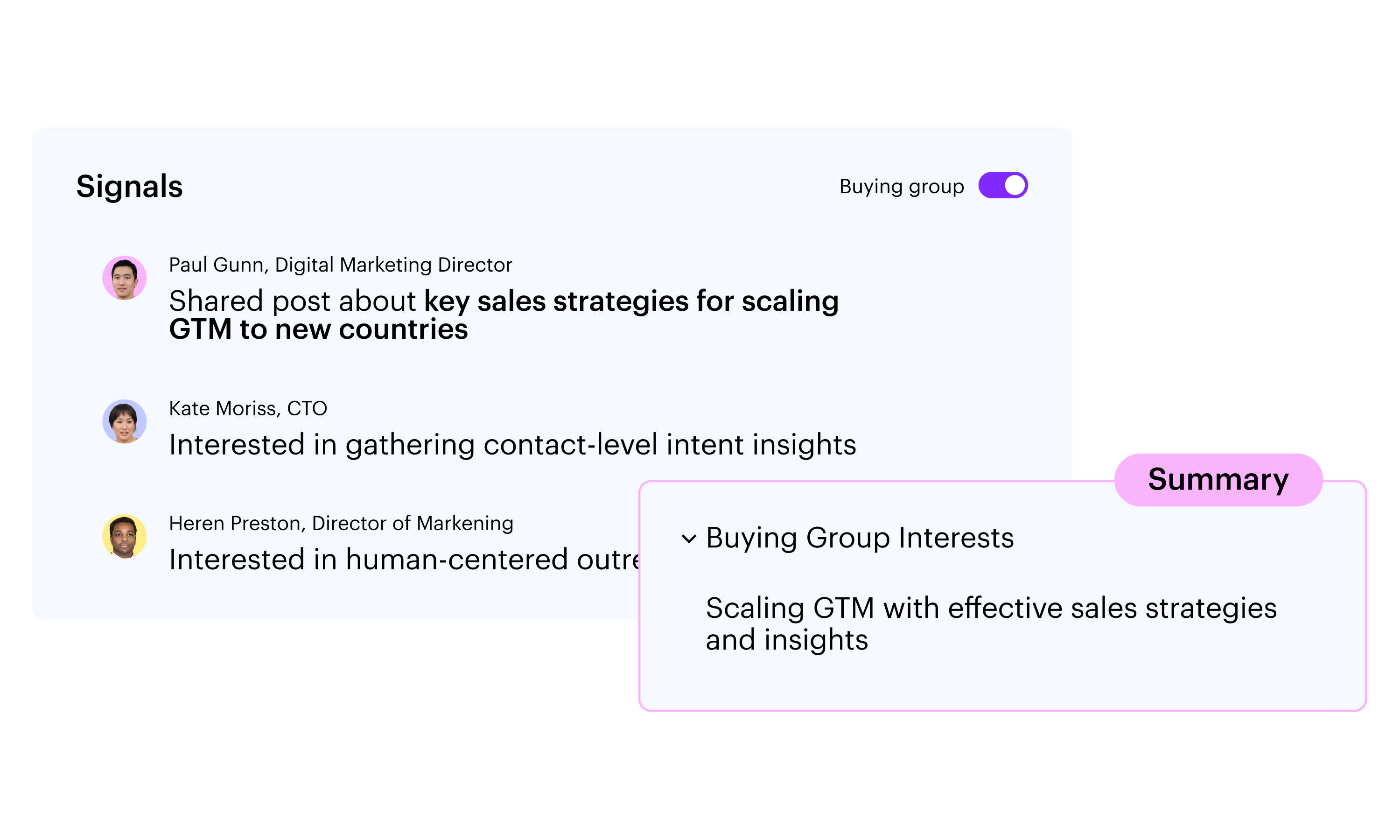The width and height of the screenshot is (1400, 840).
Task: Click the Buying group label
Action: tap(901, 186)
